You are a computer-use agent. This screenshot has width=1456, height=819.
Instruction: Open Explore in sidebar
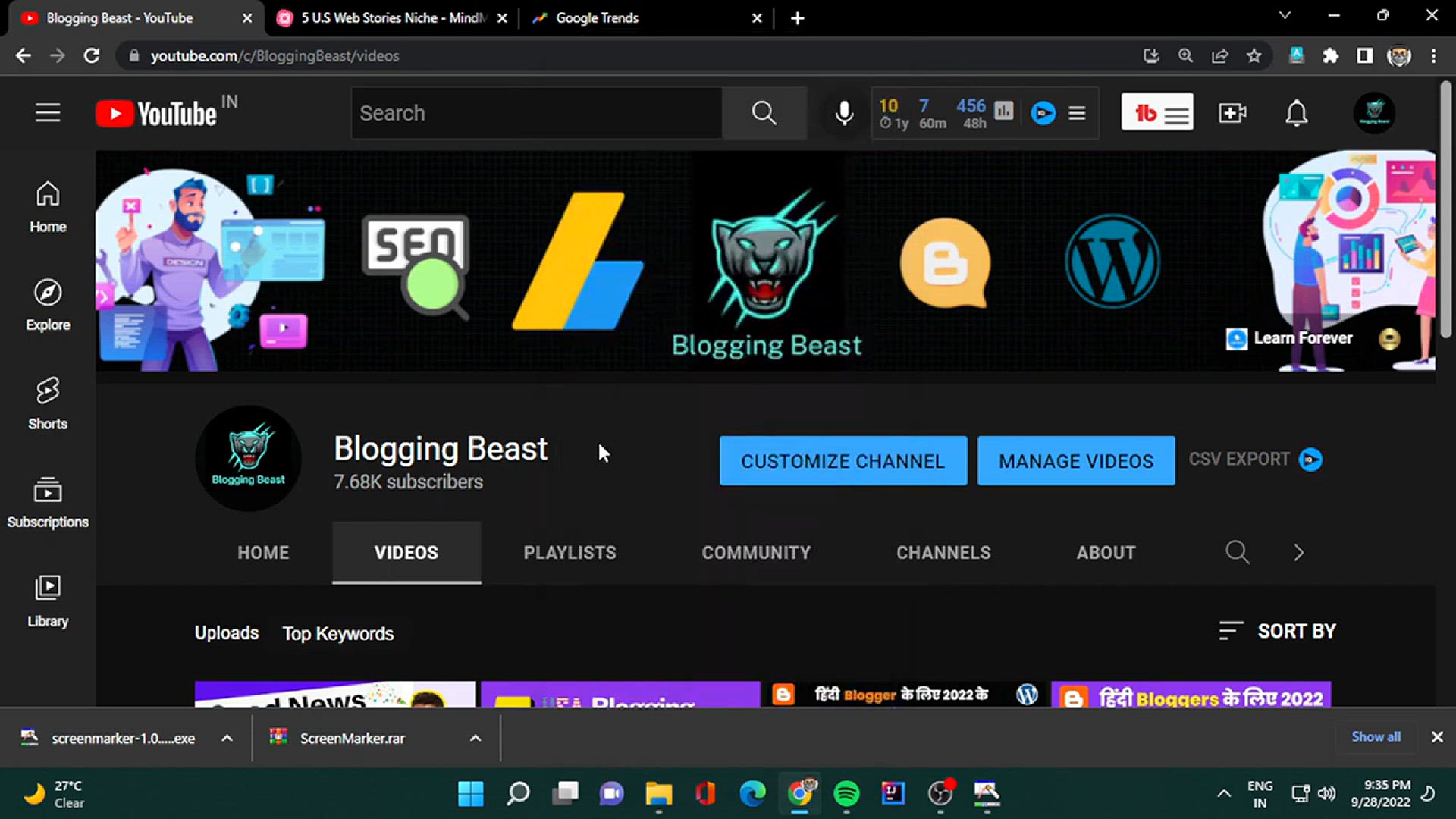pyautogui.click(x=48, y=305)
